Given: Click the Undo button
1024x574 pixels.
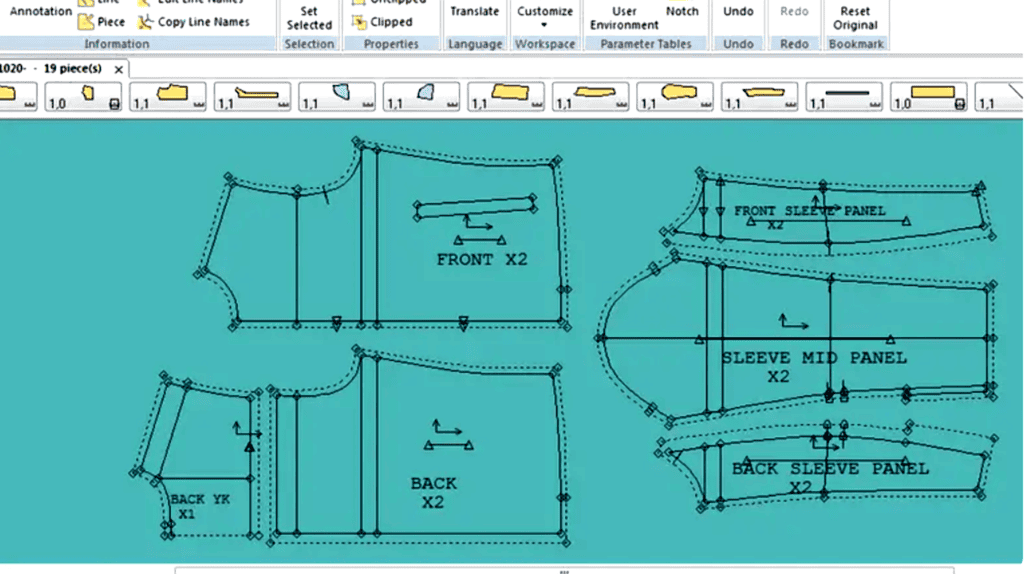Looking at the screenshot, I should tap(738, 11).
